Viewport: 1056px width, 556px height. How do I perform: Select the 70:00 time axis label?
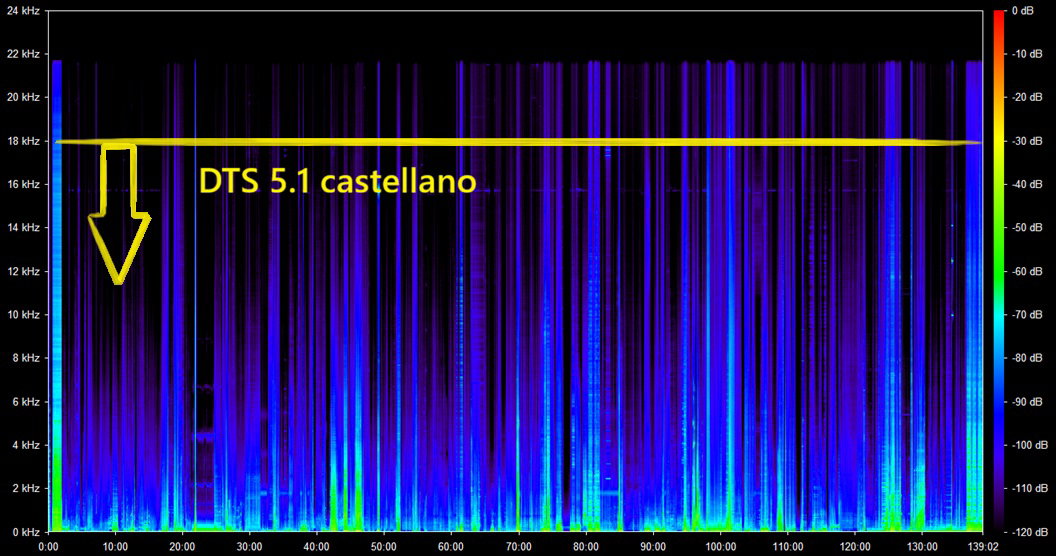tap(519, 547)
